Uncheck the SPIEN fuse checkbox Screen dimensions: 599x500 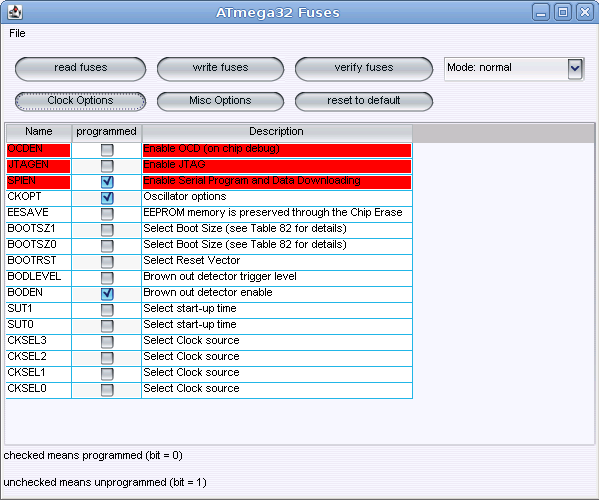[107, 182]
